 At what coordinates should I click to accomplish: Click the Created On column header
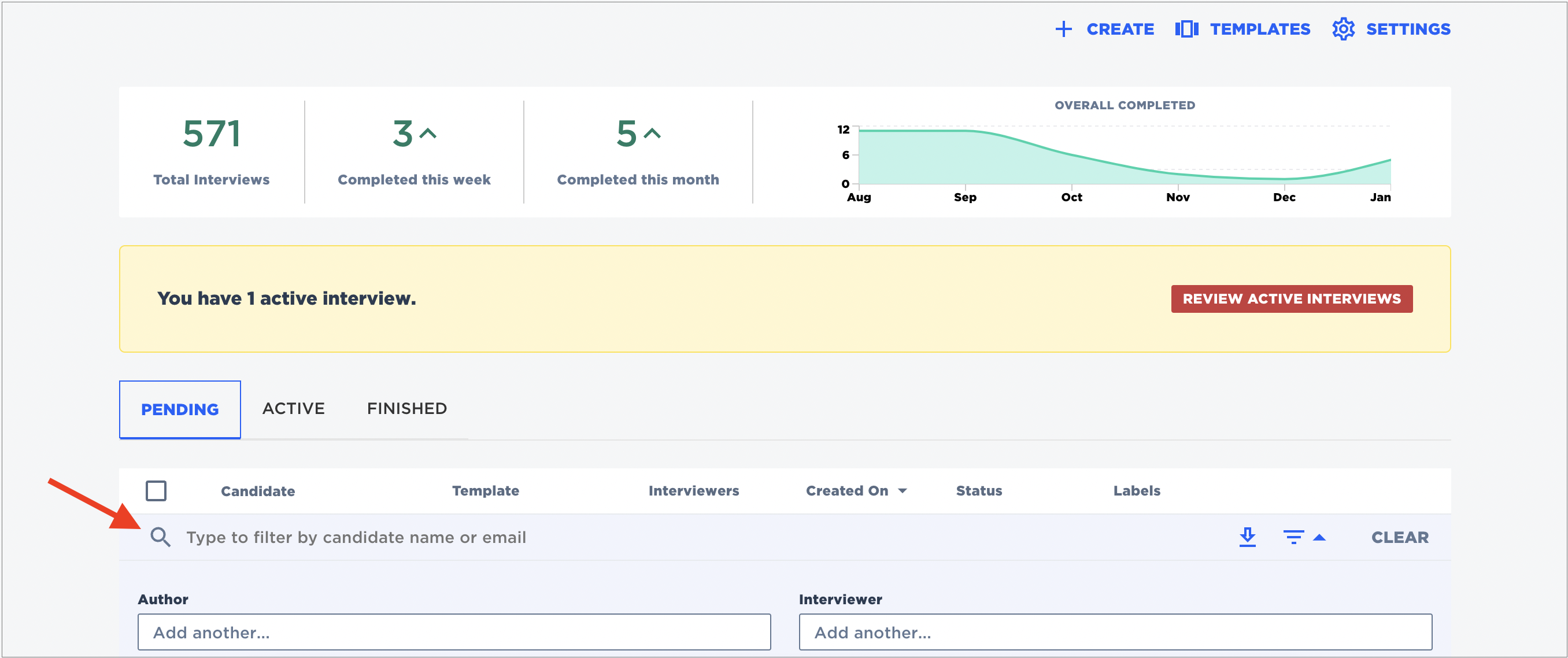point(846,490)
